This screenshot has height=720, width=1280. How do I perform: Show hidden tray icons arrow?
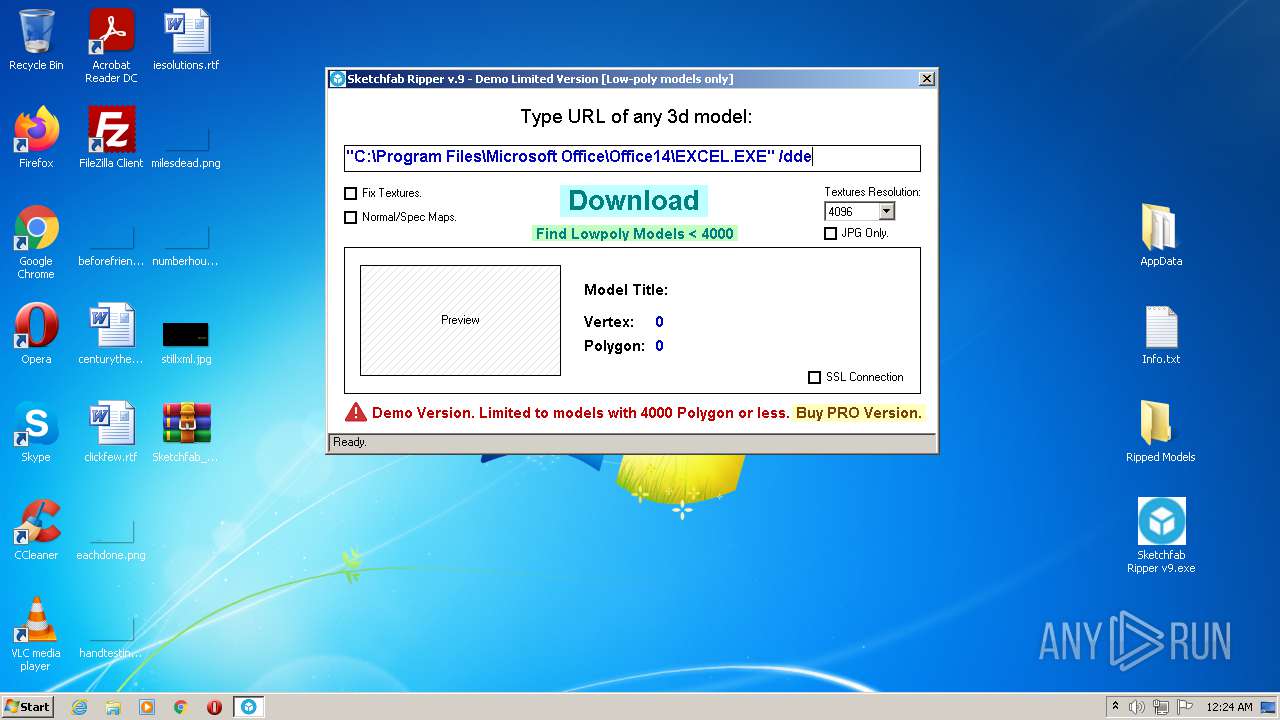[x=1115, y=707]
